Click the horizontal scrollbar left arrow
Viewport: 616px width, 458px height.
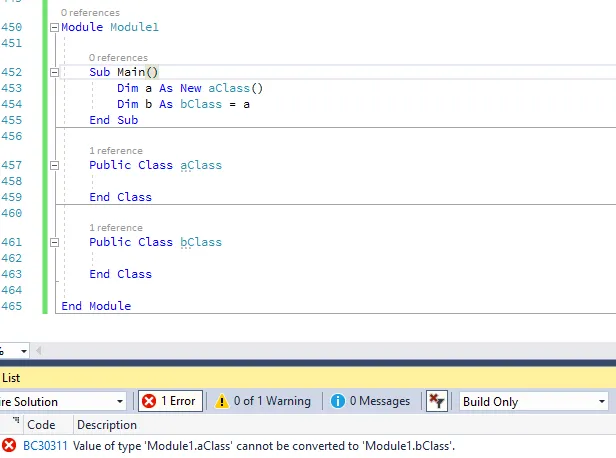click(38, 350)
